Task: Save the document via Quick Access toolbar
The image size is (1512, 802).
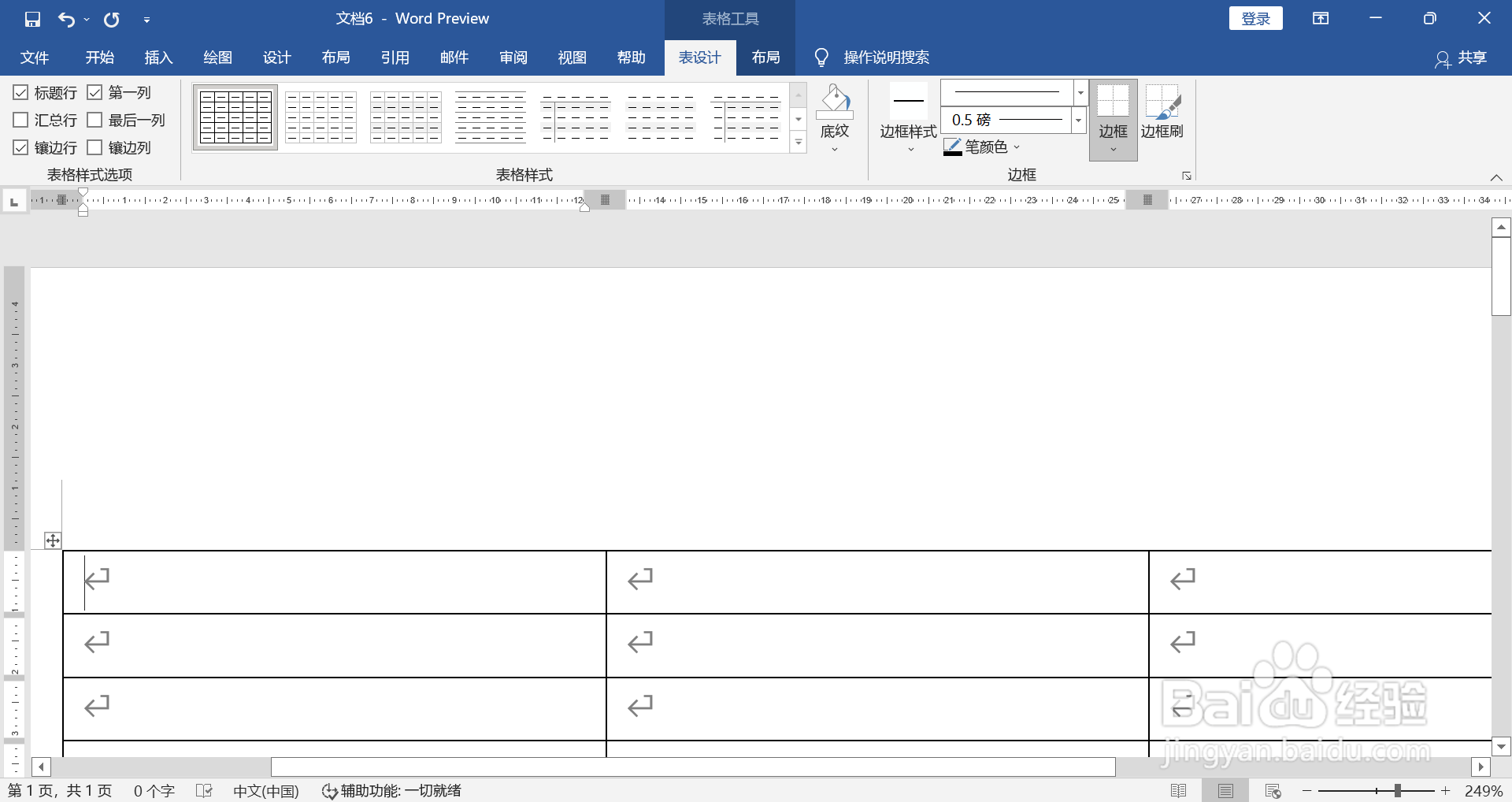Action: tap(31, 18)
